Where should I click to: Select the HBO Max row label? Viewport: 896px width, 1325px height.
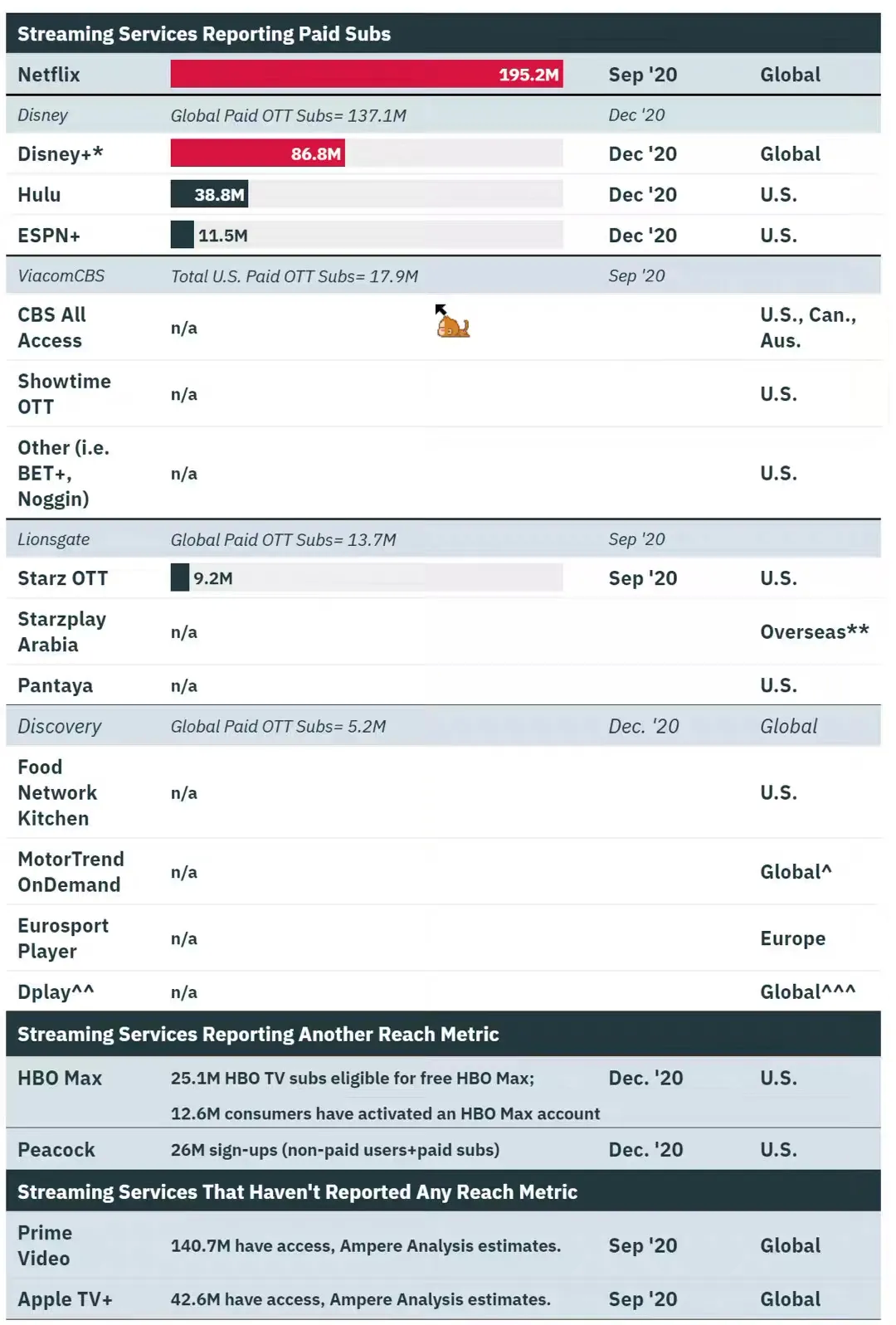60,1079
